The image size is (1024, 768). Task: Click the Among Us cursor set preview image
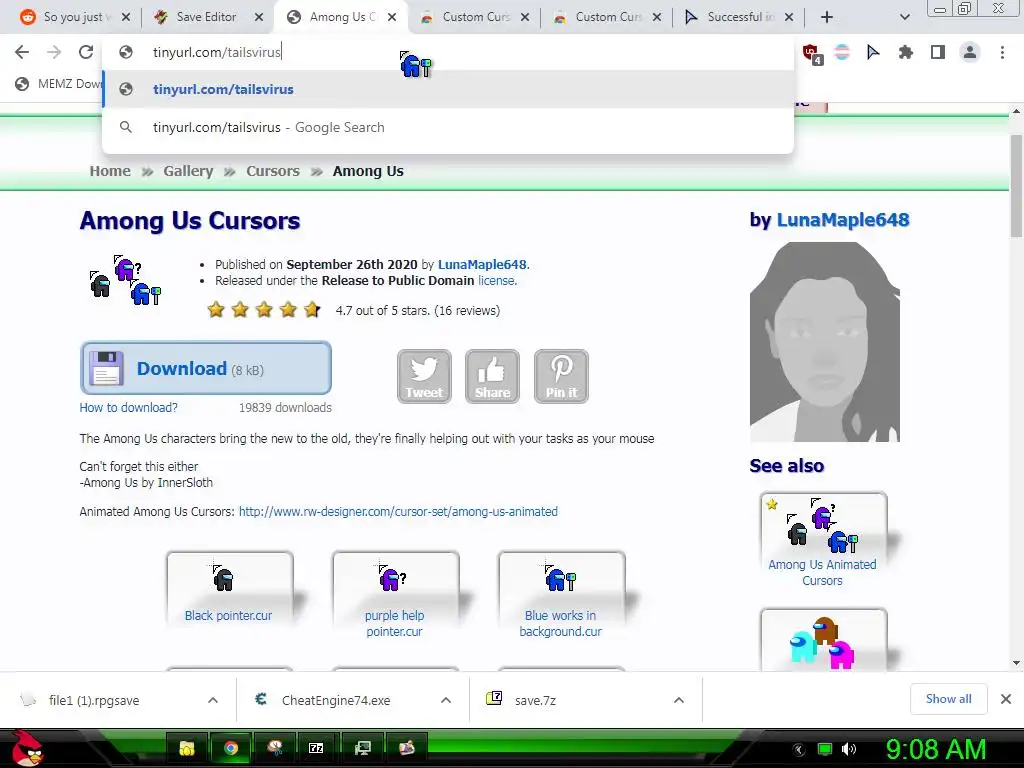[125, 280]
